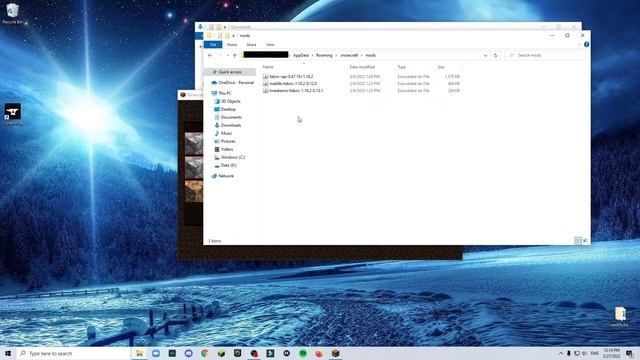This screenshot has width=640, height=360.
Task: Sort files by Name column
Action: pos(268,67)
